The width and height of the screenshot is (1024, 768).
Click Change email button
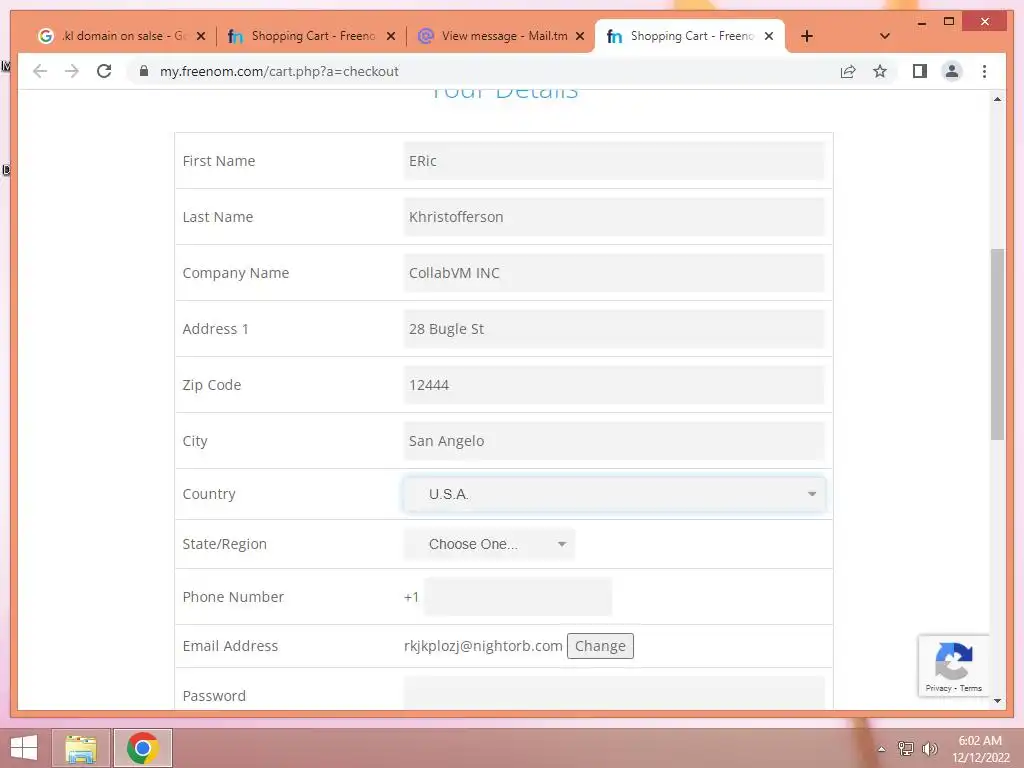(600, 646)
